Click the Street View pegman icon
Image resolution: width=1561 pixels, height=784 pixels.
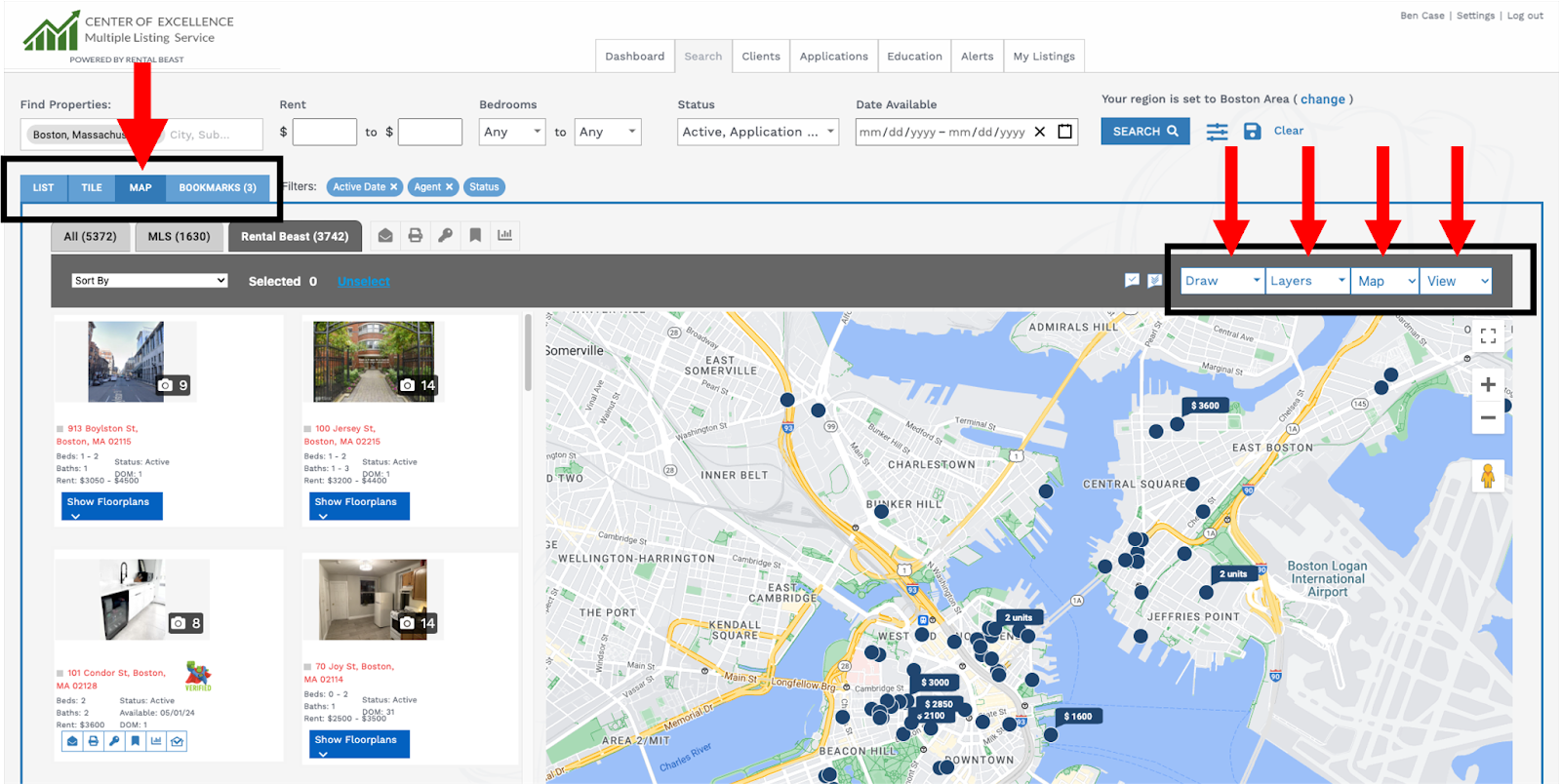[1488, 477]
